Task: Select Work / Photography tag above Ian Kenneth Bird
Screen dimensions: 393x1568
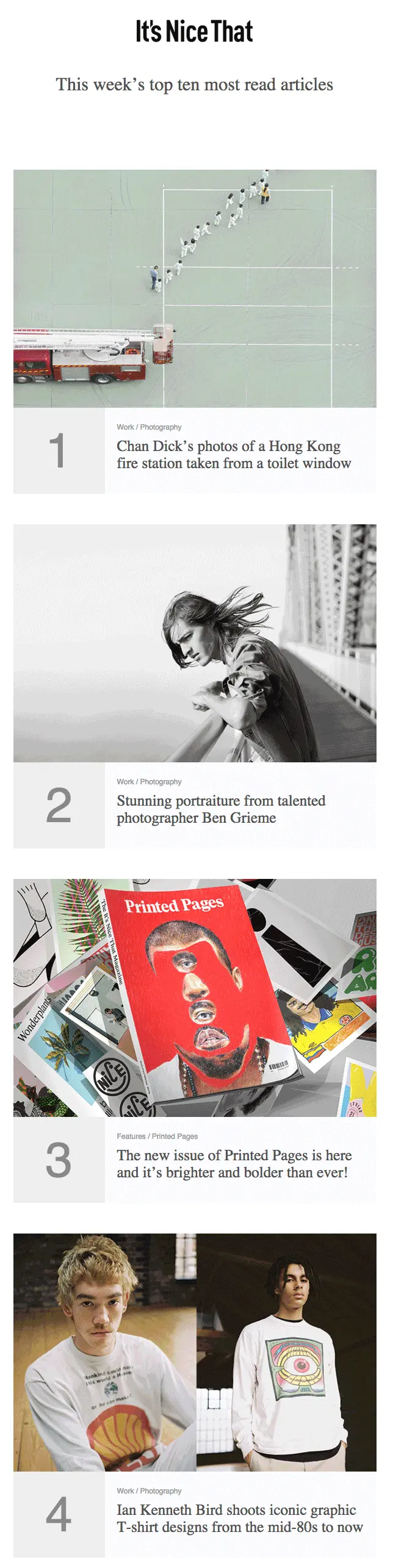Action: coord(149,1491)
